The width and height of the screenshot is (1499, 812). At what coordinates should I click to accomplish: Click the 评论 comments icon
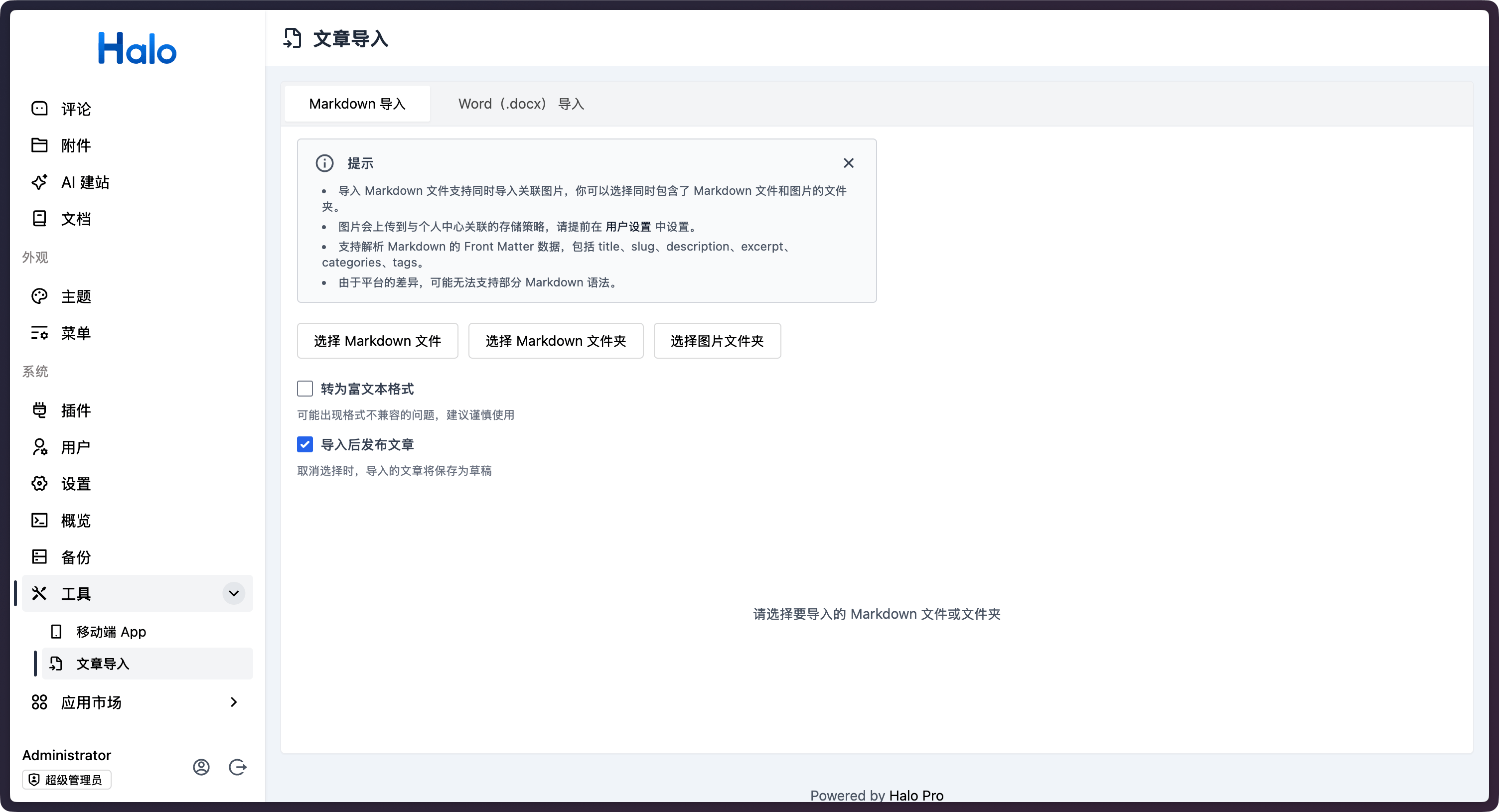pos(39,109)
